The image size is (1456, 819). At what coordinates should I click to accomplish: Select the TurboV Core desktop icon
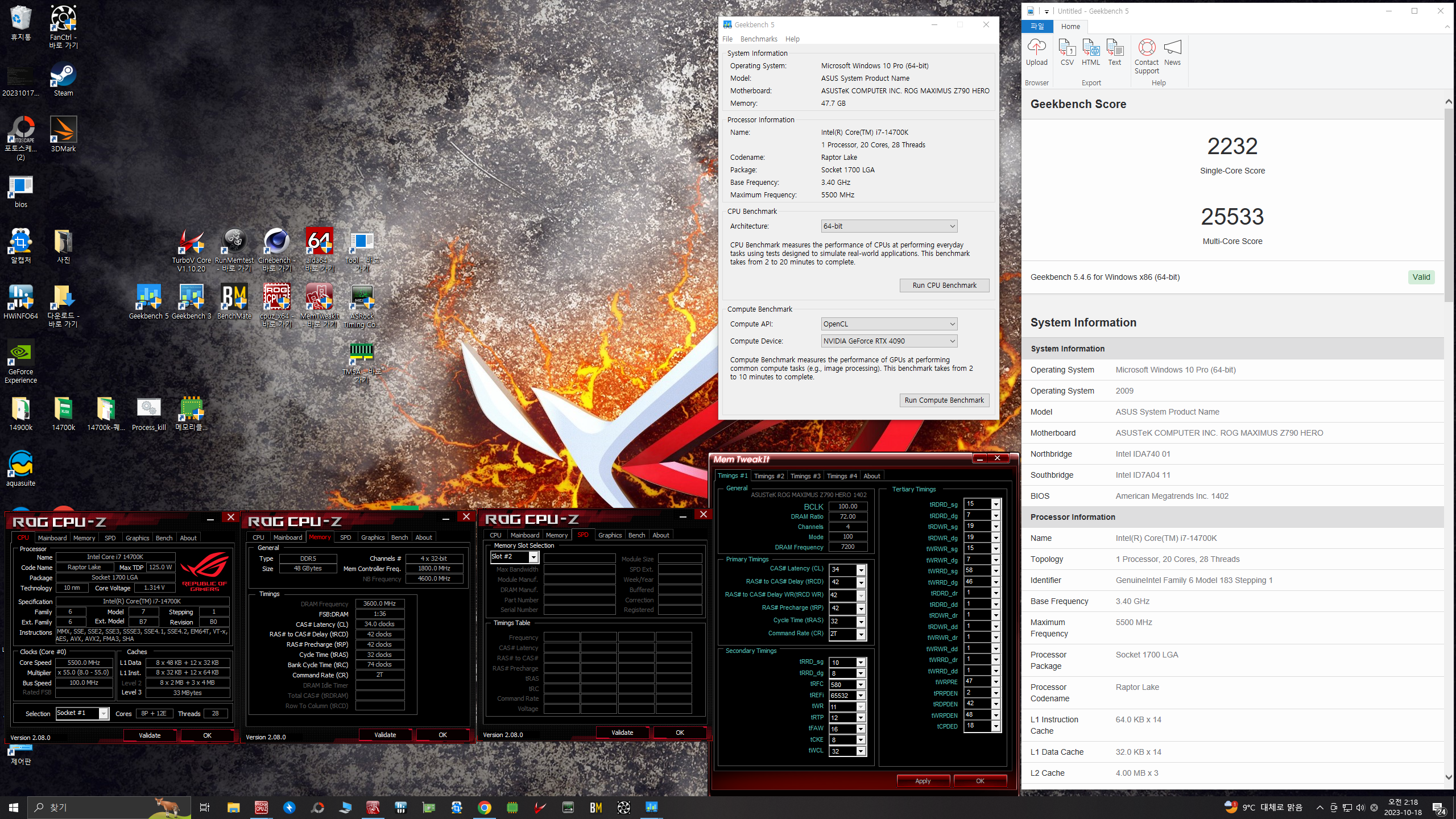click(x=191, y=250)
